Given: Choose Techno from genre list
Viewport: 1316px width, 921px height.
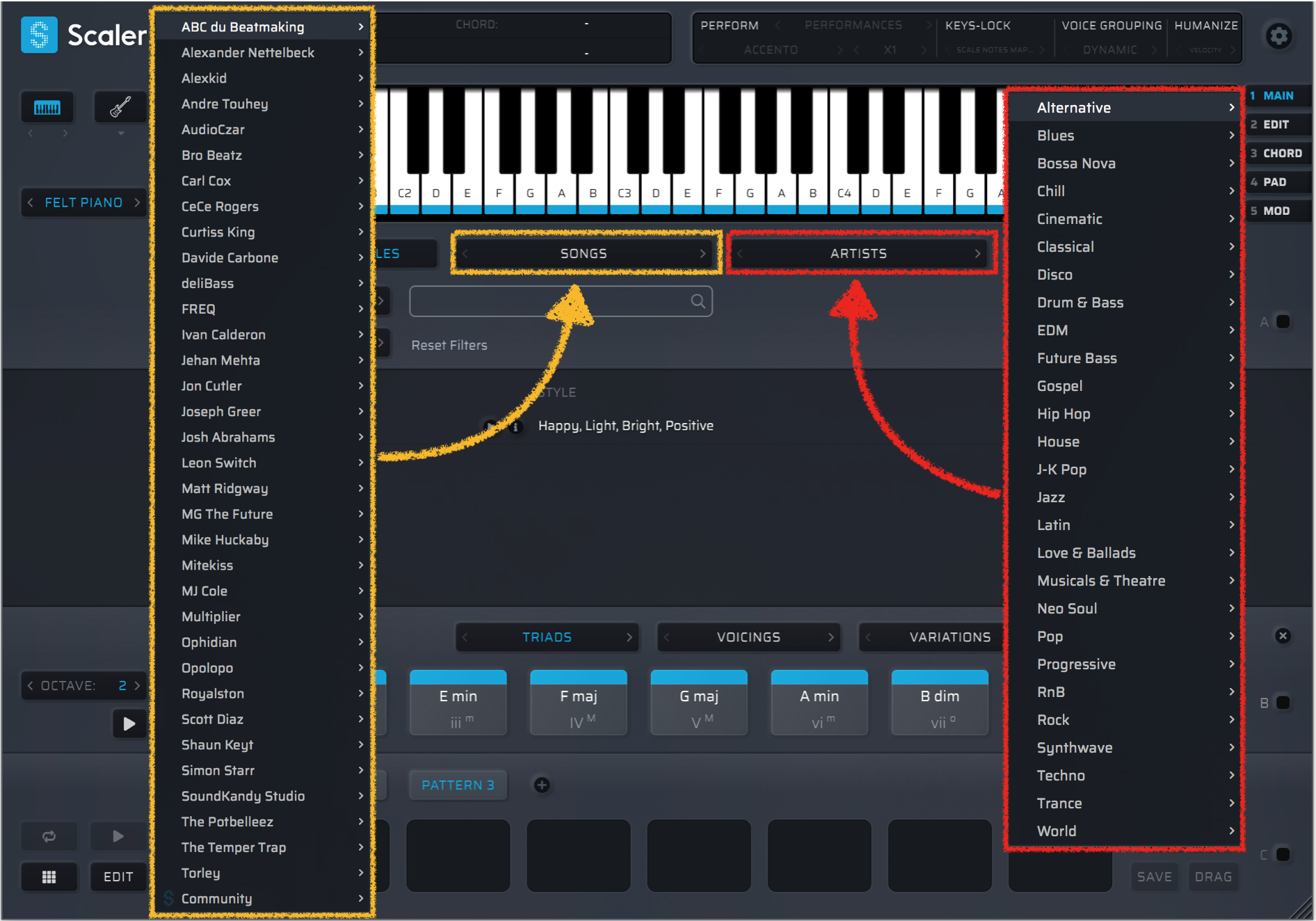Looking at the screenshot, I should coord(1125,776).
